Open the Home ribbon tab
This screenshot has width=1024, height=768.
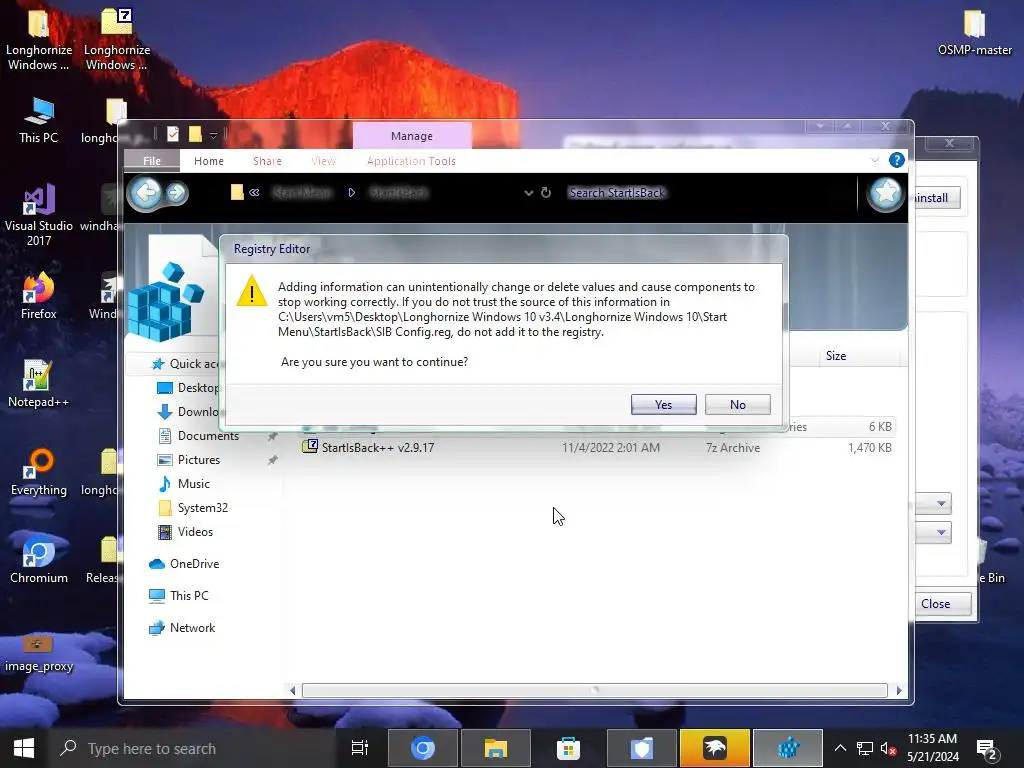tap(209, 161)
